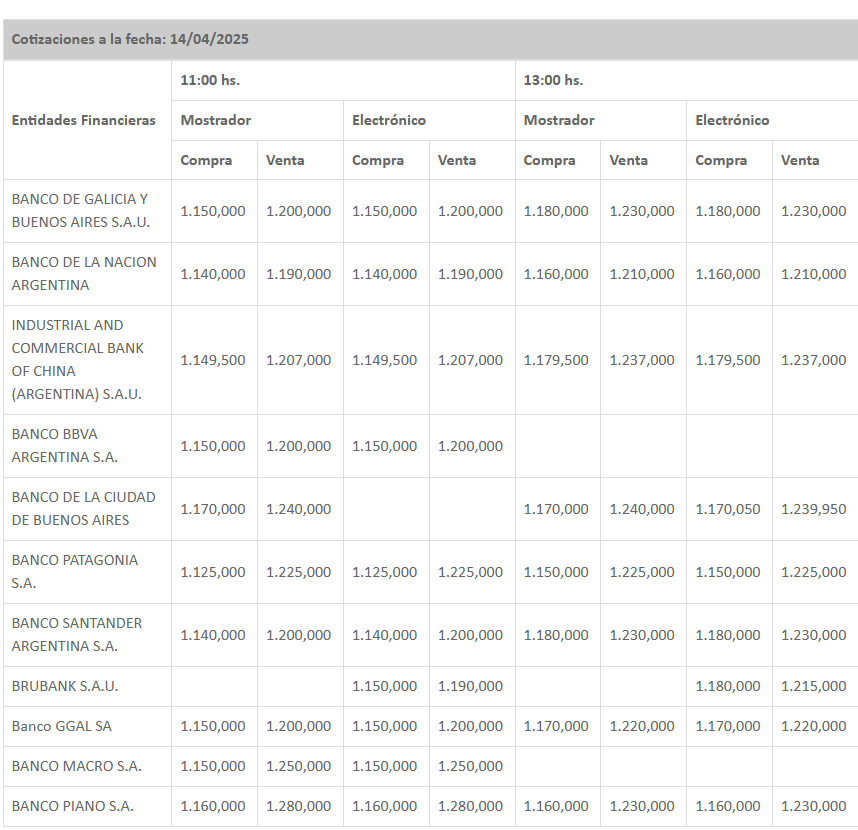Click Ciudad 11:00 Mostrador Compra 1.170,000
858x830 pixels.
coord(213,509)
